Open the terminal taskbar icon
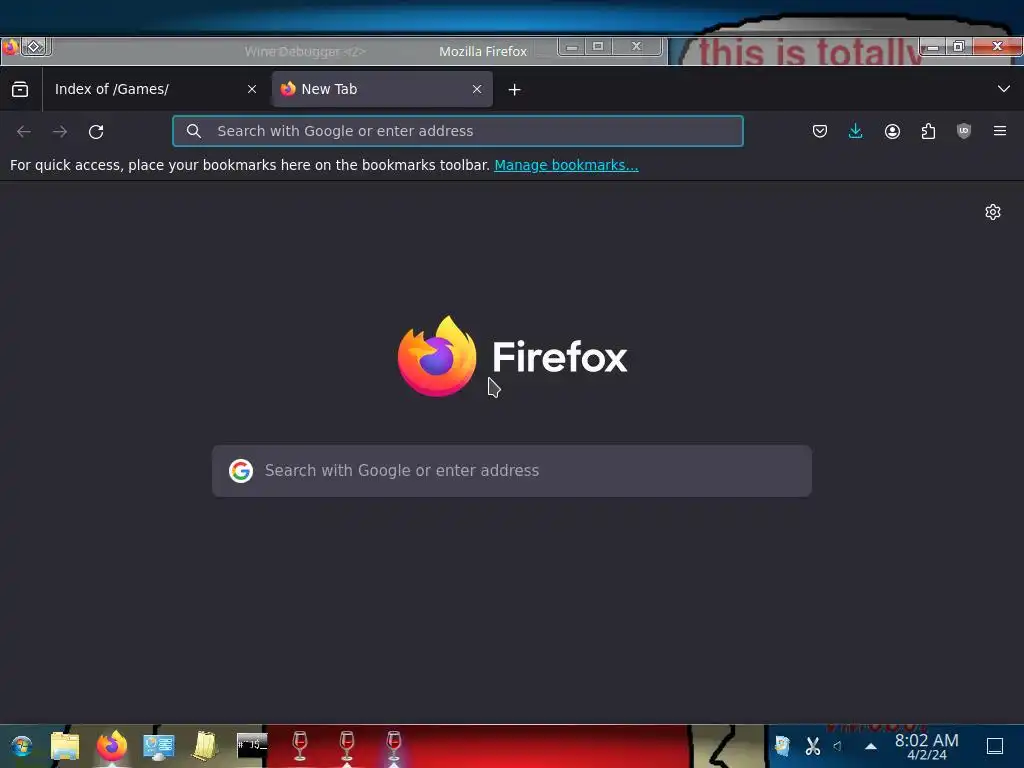This screenshot has width=1024, height=768. [x=252, y=746]
